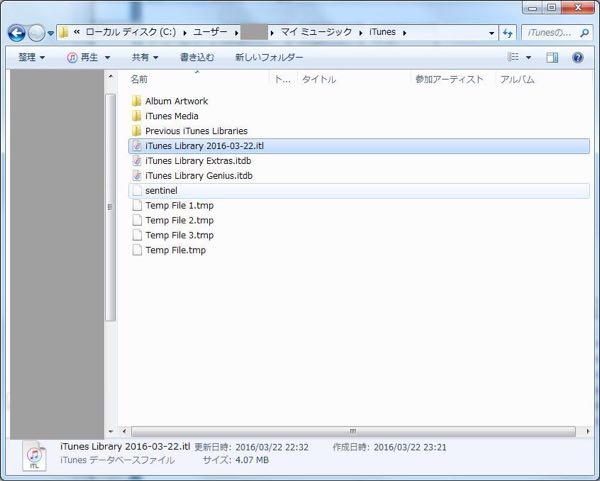This screenshot has height=481, width=600.
Task: Select 'iTunes Library Genius.itdb' name
Action: [x=199, y=176]
